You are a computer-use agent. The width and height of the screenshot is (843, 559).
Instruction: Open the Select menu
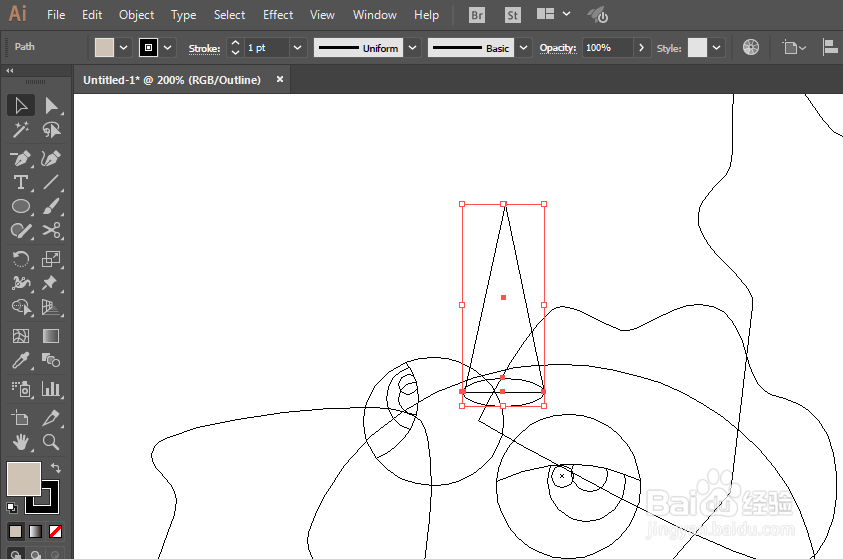coord(230,15)
